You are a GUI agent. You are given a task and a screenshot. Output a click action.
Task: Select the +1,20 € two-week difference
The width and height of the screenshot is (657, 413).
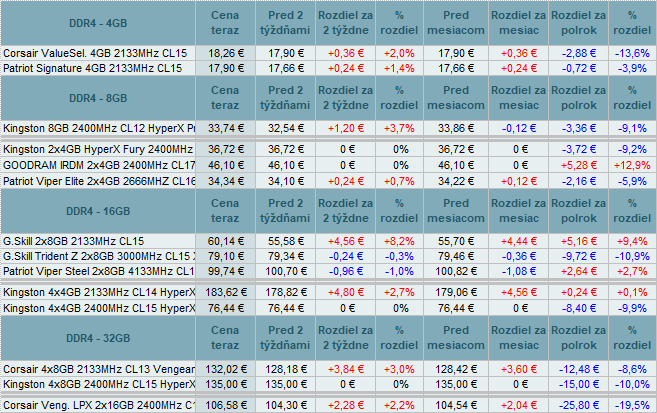pos(346,128)
